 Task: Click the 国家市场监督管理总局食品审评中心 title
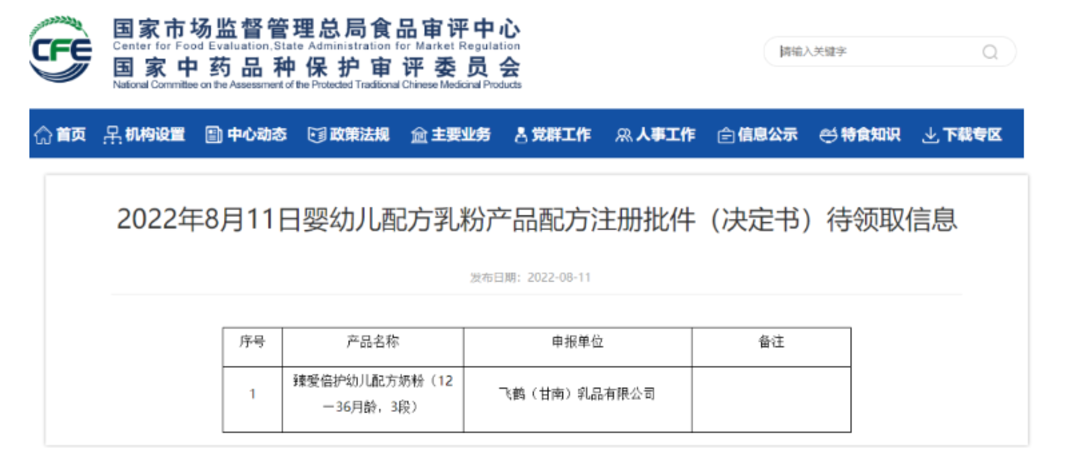click(317, 28)
